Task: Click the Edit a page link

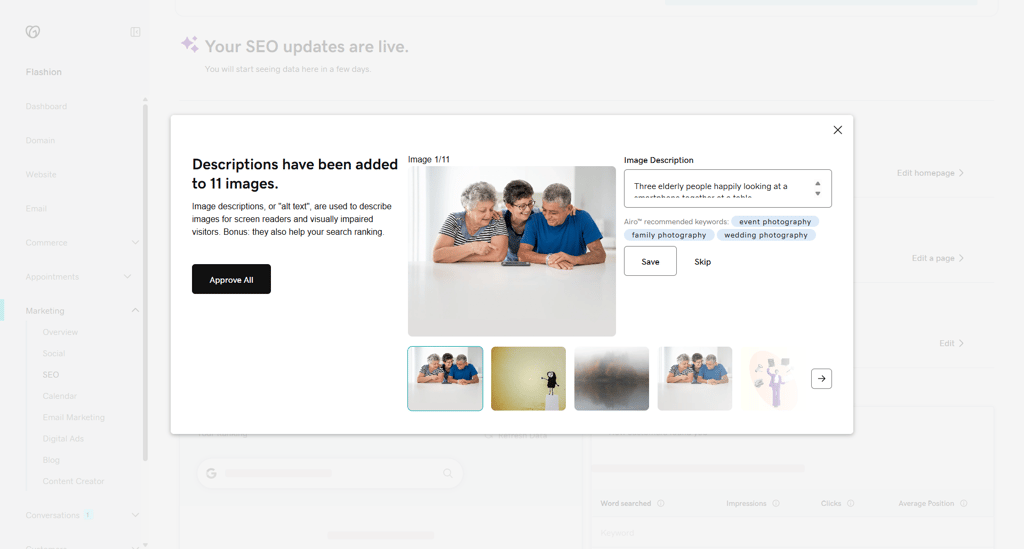Action: coord(938,259)
